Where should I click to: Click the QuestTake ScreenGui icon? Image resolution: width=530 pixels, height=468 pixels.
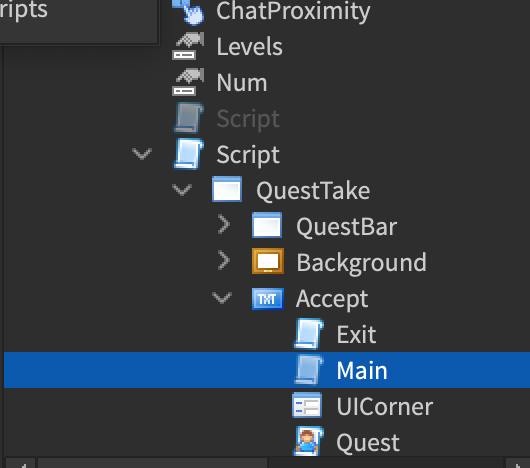[x=227, y=189]
